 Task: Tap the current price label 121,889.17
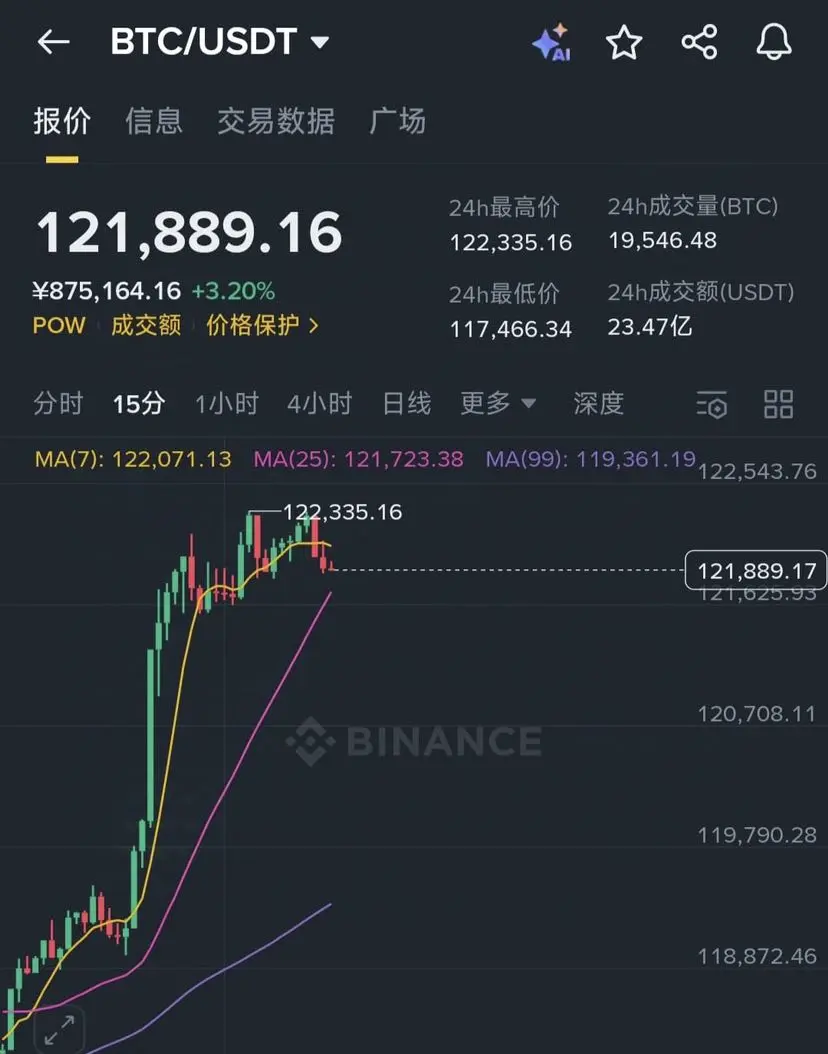point(755,571)
